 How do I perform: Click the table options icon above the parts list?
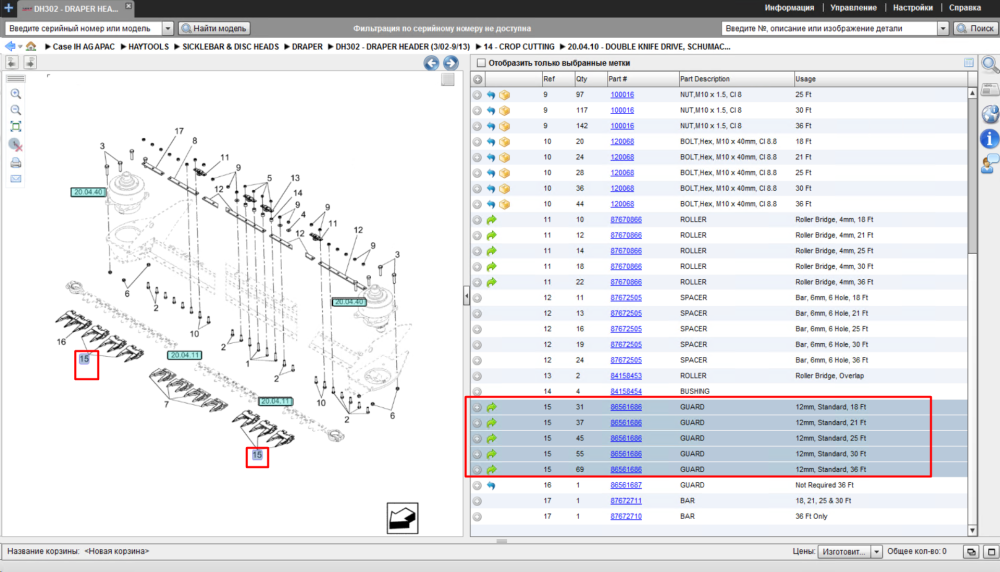click(969, 62)
